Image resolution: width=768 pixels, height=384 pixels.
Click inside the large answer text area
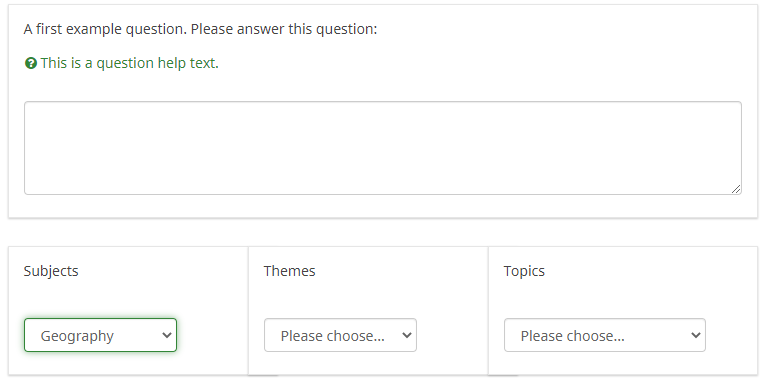pos(383,148)
